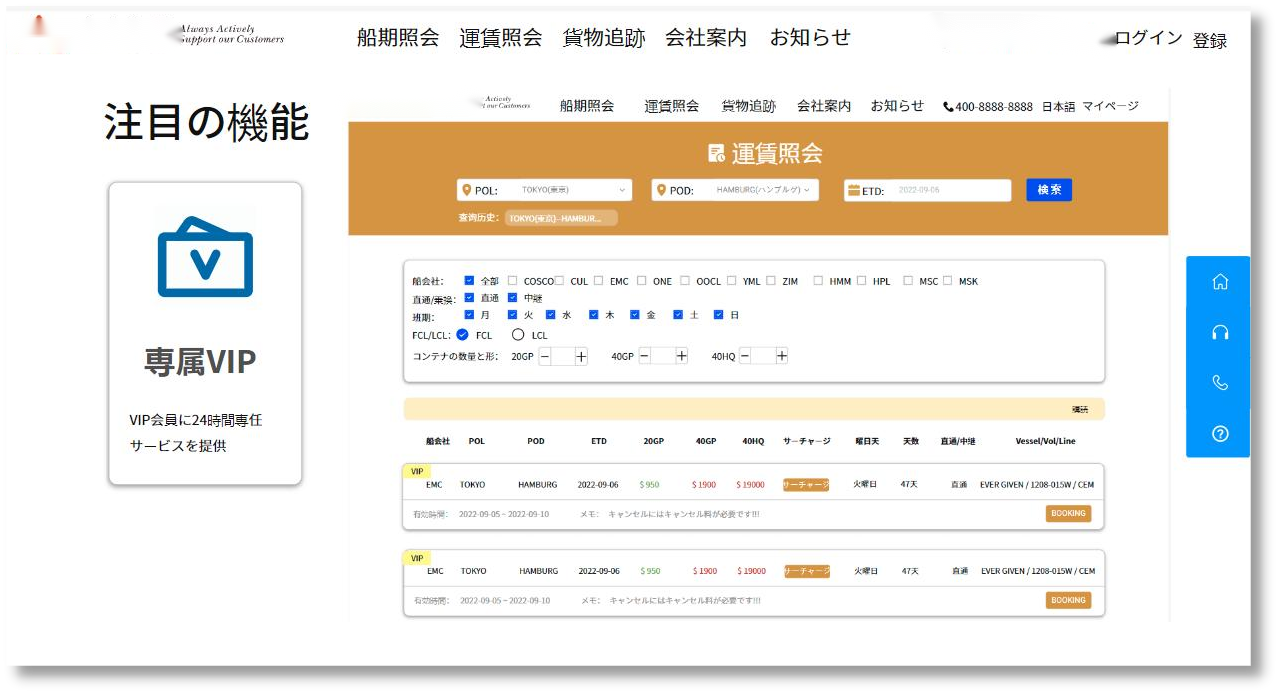The image size is (1280, 695).
Task: Increase the 20GP container quantity
Action: [581, 356]
